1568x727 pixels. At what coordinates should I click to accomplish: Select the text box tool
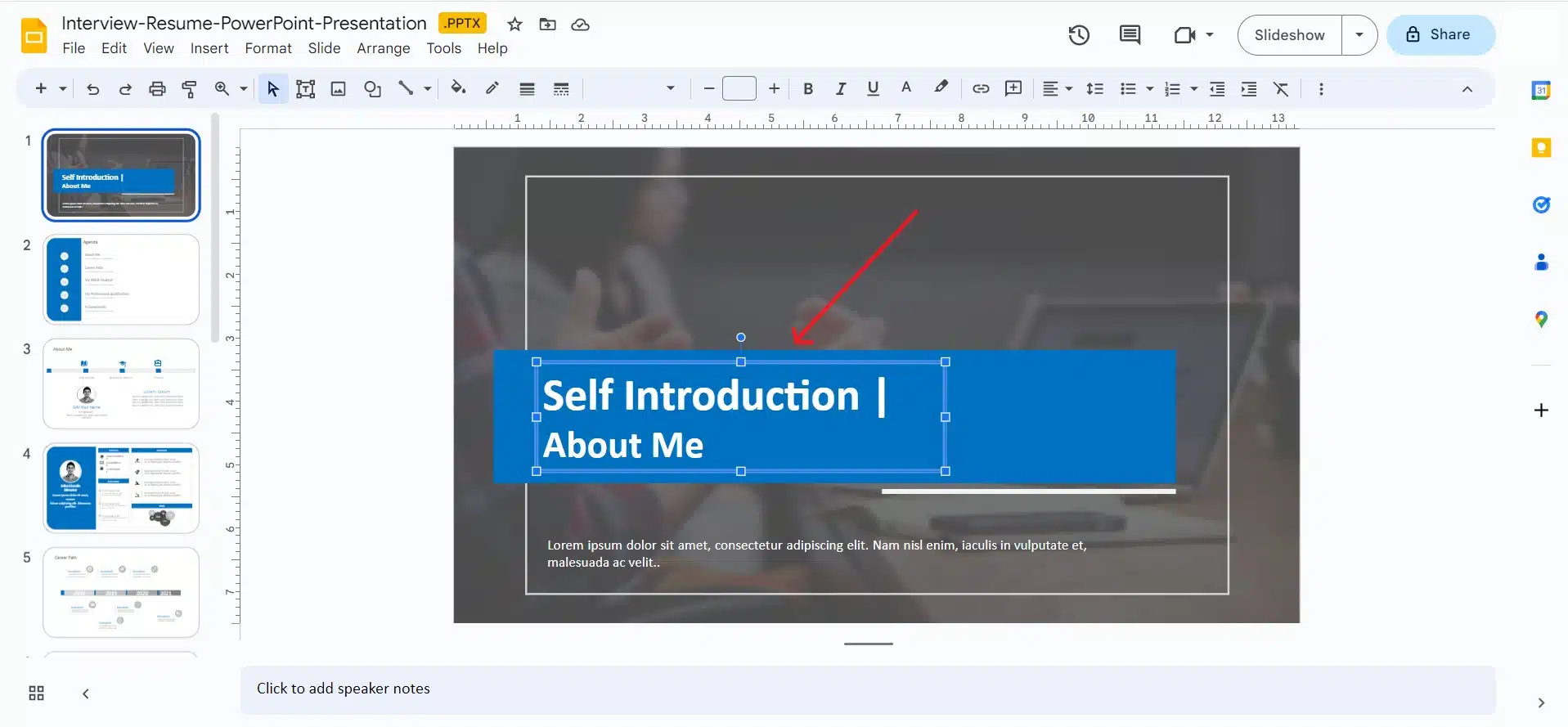tap(305, 89)
